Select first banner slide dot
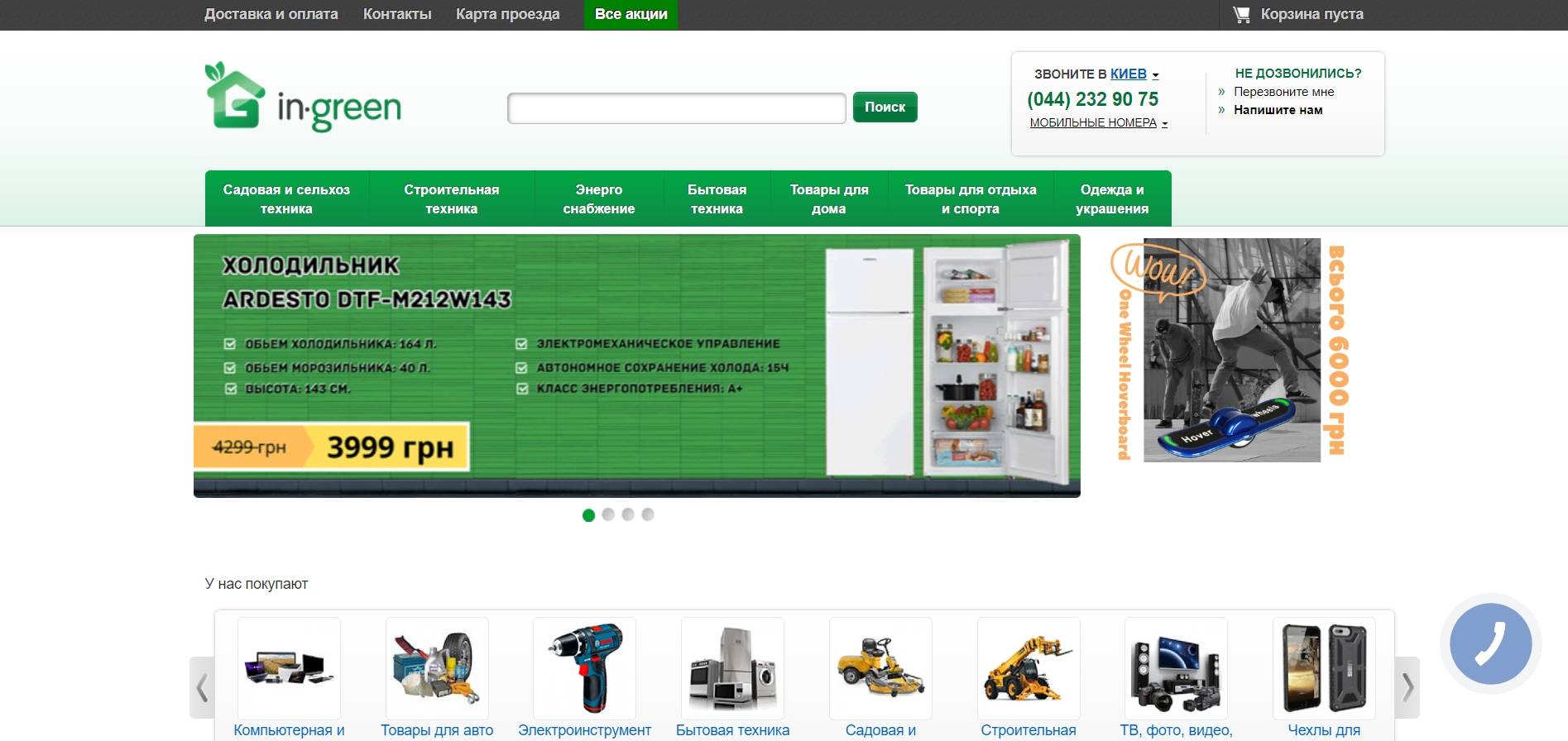1568x741 pixels. coord(588,515)
